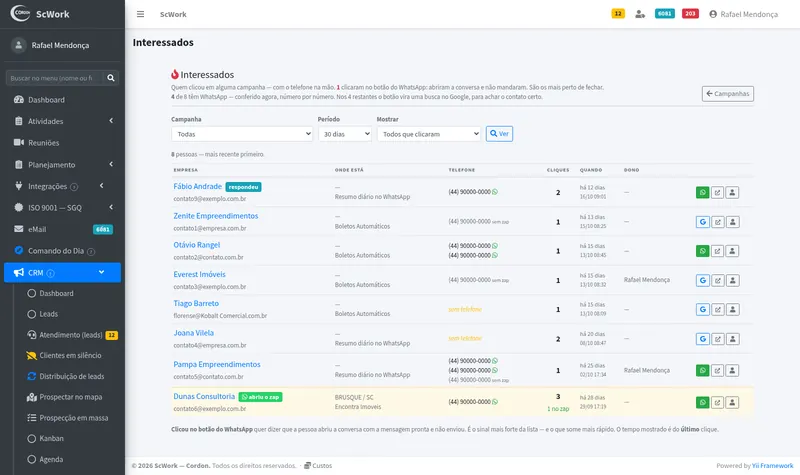Assign owner icon for Tiago Barreto

point(732,309)
